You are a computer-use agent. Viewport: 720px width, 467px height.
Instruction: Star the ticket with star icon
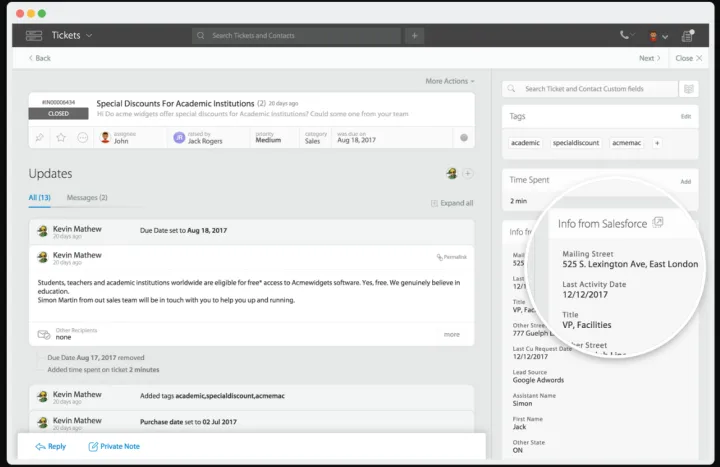61,137
